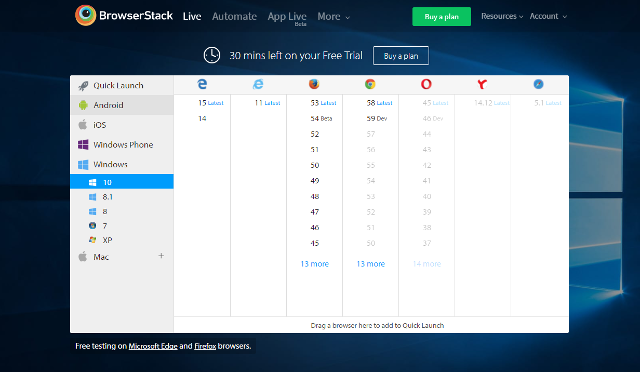
Task: Open the Microsoft Edge link
Action: coord(153,346)
